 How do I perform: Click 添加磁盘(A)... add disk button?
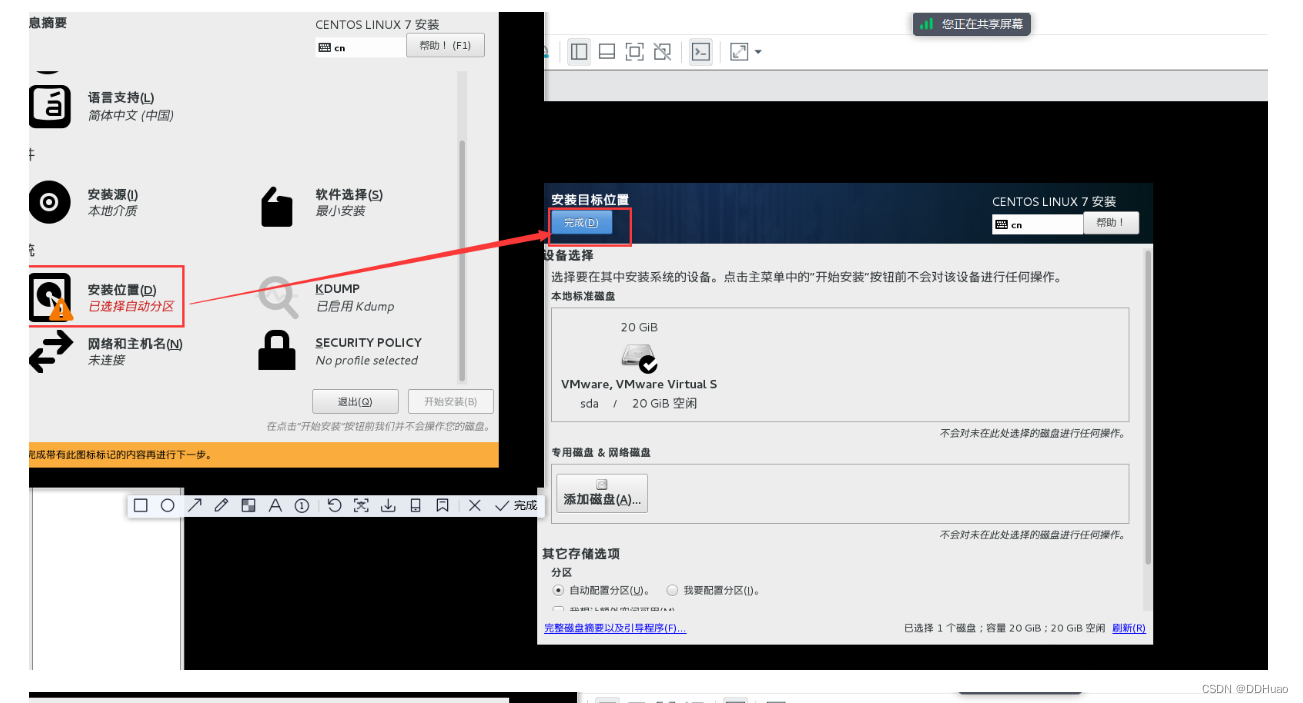pos(602,493)
